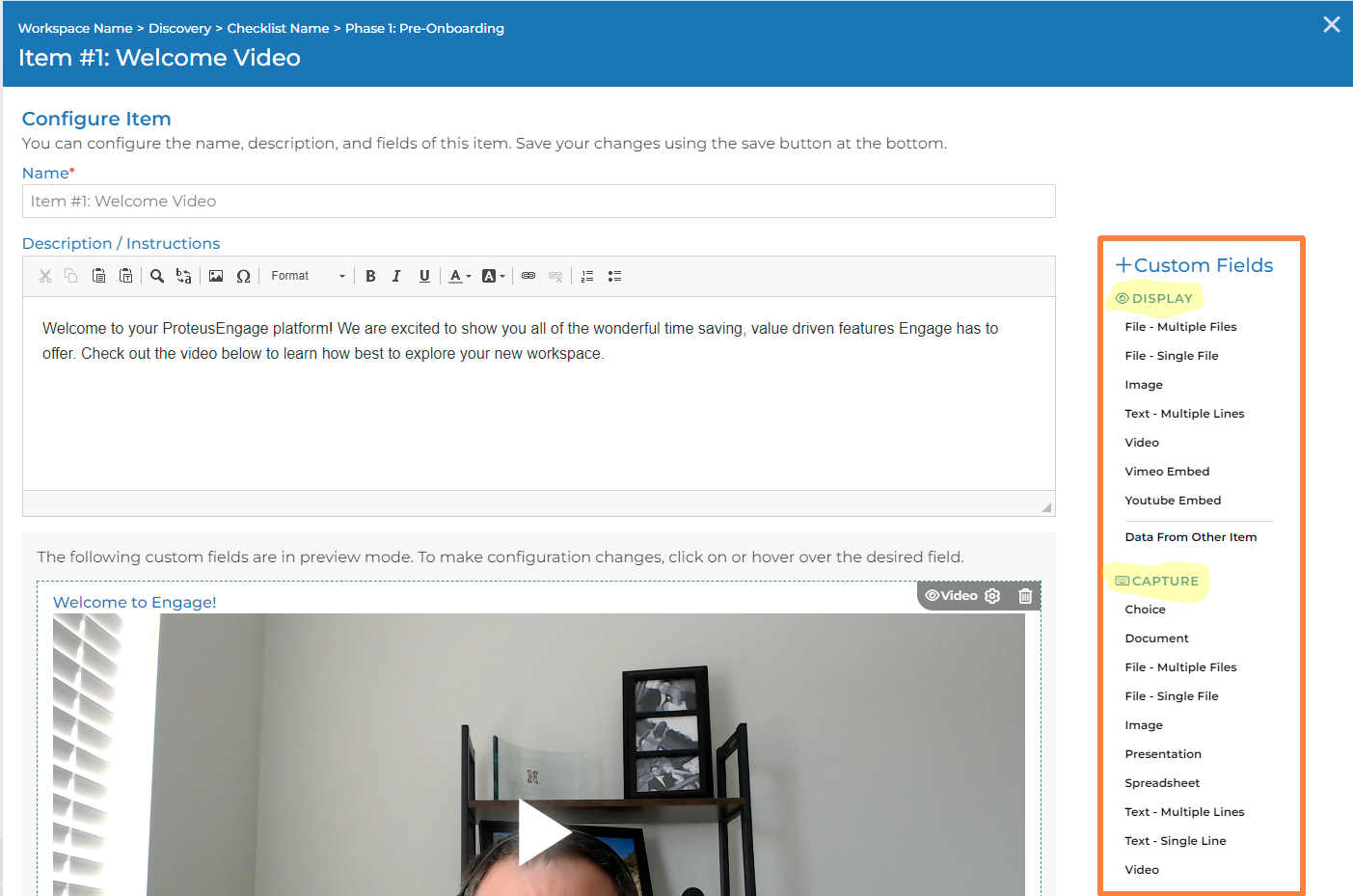Add DISPLAY Text - Multiple Lines field
This screenshot has height=896, width=1353.
point(1184,414)
